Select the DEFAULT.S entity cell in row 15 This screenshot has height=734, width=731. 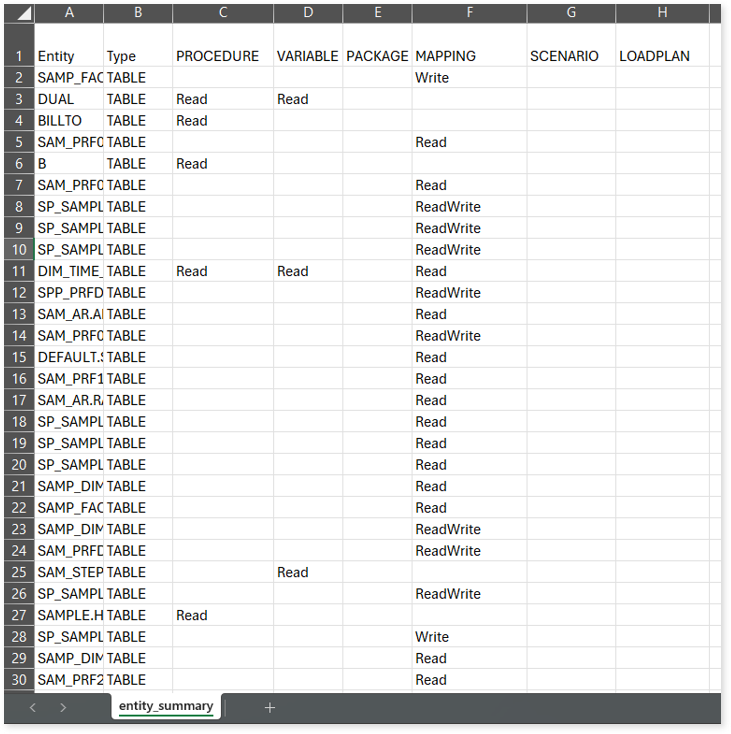click(x=69, y=357)
